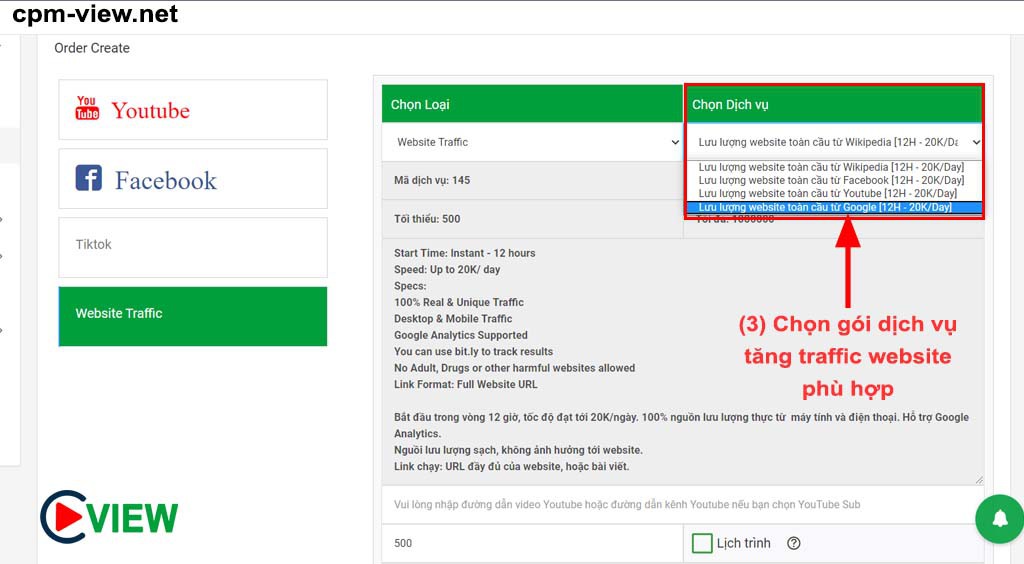Focus the Youtube link input field
The height and width of the screenshot is (564, 1024).
pos(682,504)
